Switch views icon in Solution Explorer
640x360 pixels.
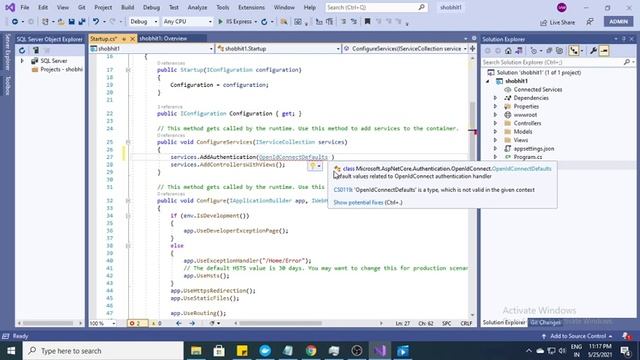point(519,51)
